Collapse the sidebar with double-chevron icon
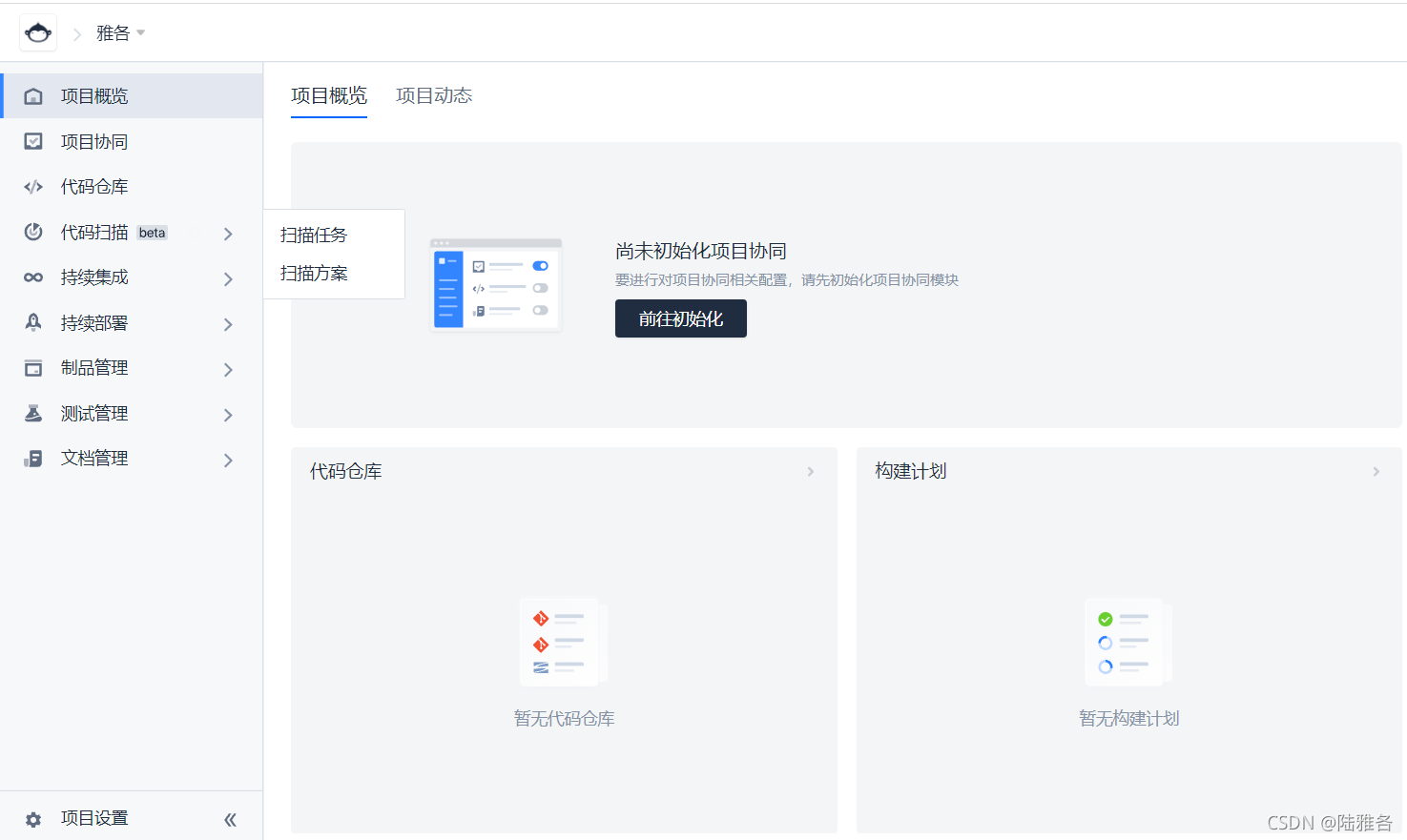 coord(230,819)
